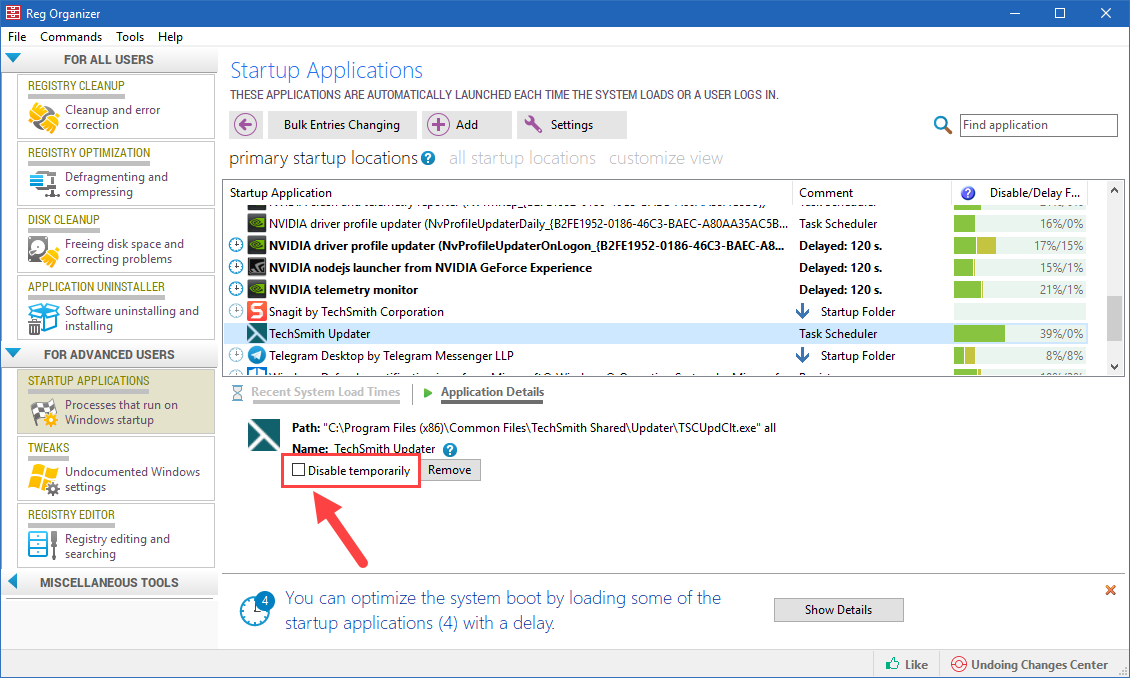The image size is (1130, 678).
Task: Collapse the For All Users section
Action: (13, 59)
